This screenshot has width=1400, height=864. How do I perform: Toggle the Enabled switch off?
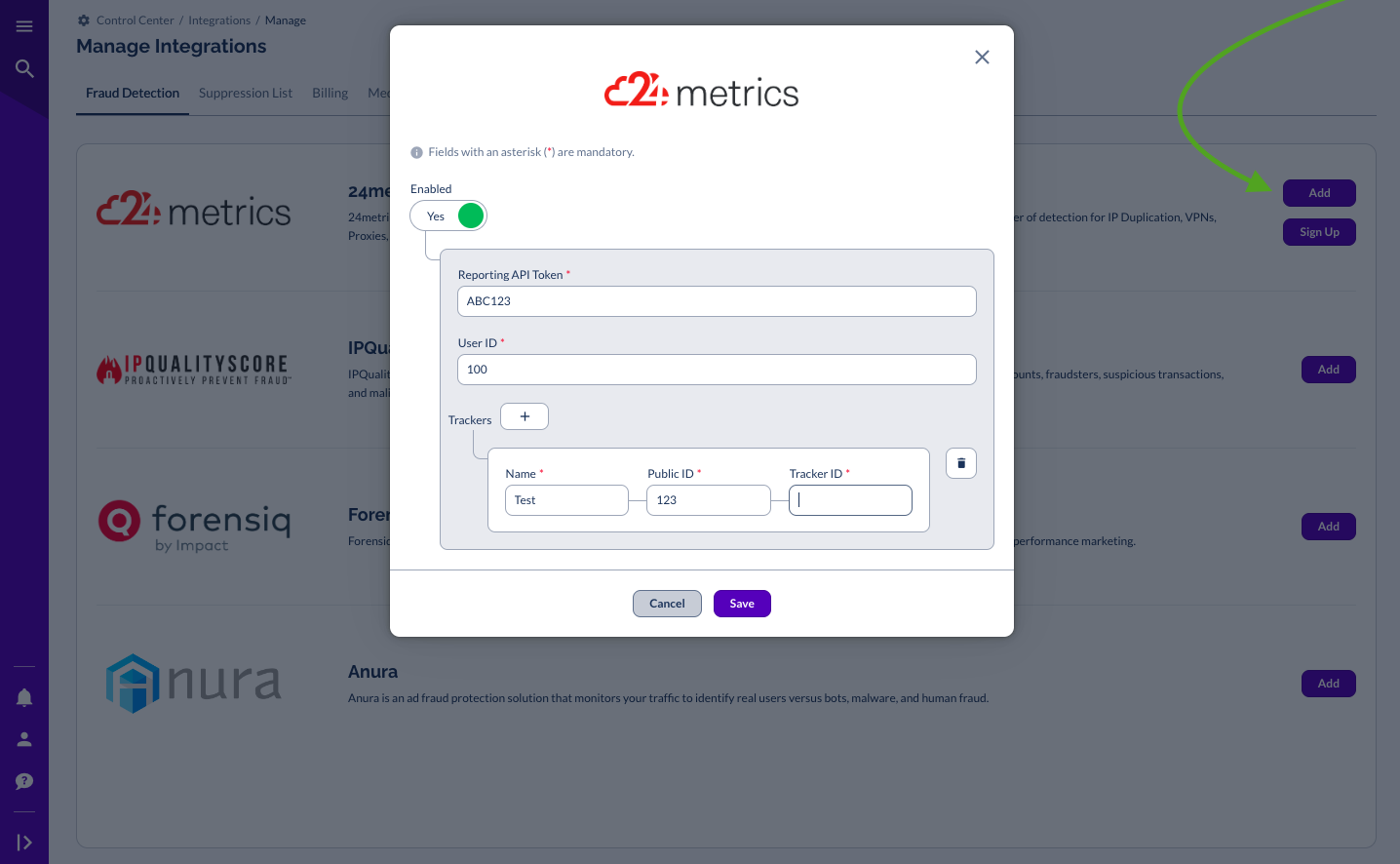pyautogui.click(x=448, y=216)
